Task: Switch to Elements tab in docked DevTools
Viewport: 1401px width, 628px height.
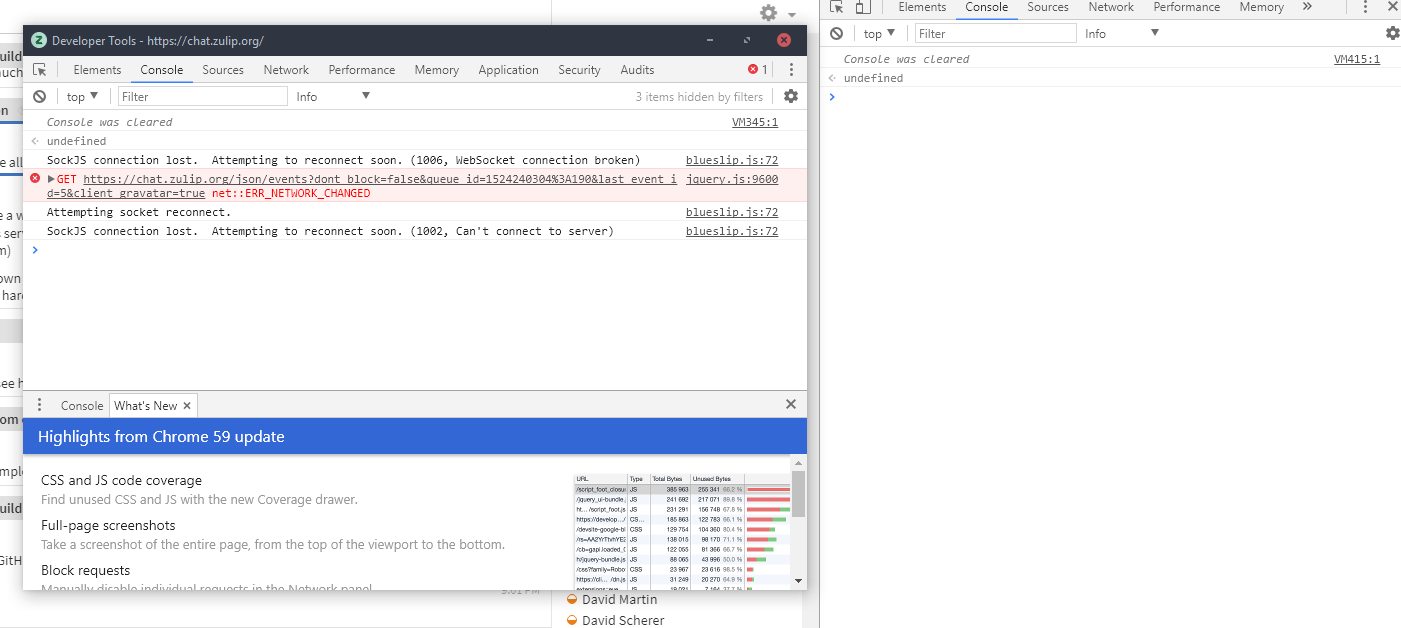Action: point(922,7)
